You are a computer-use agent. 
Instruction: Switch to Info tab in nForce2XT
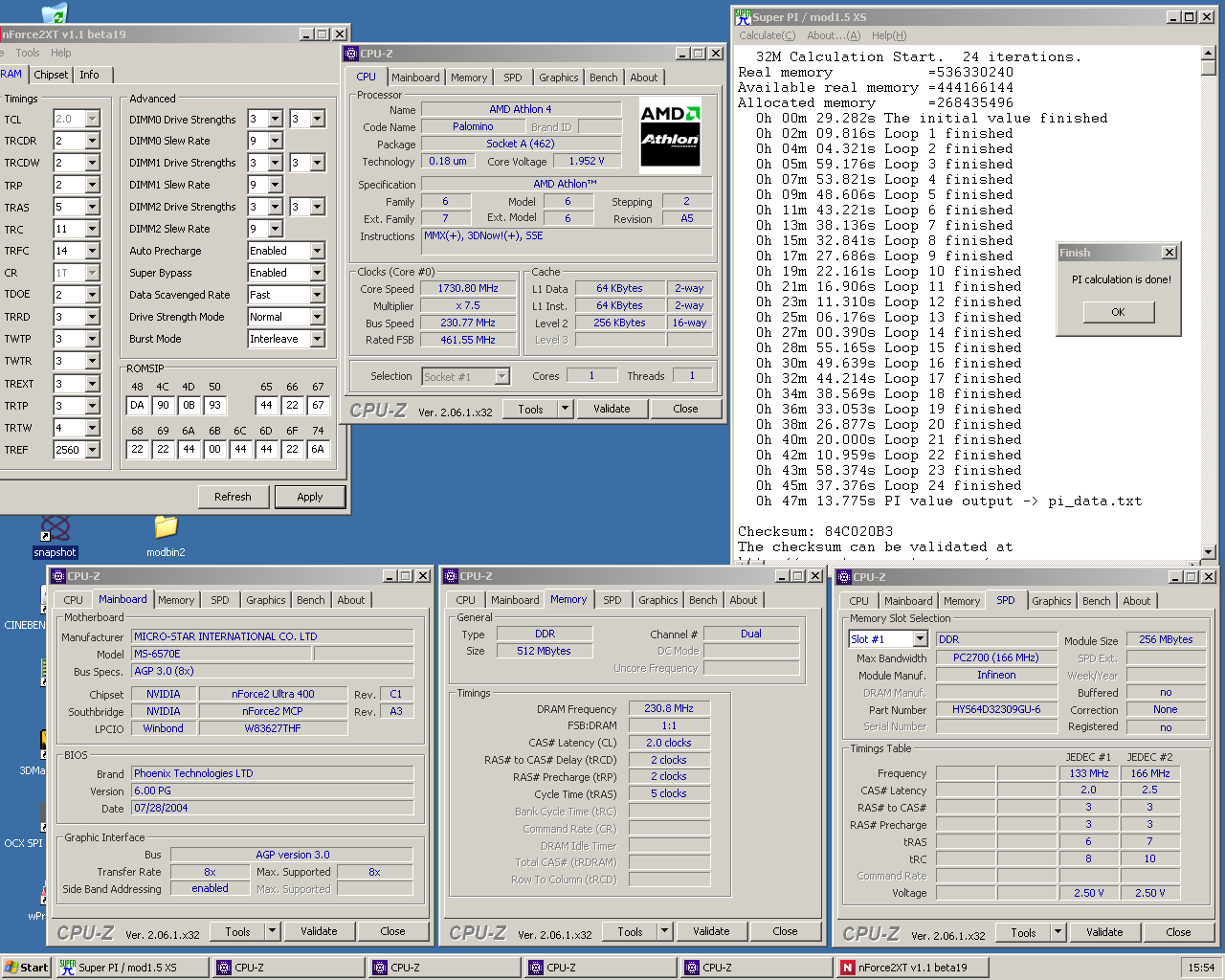(x=89, y=75)
